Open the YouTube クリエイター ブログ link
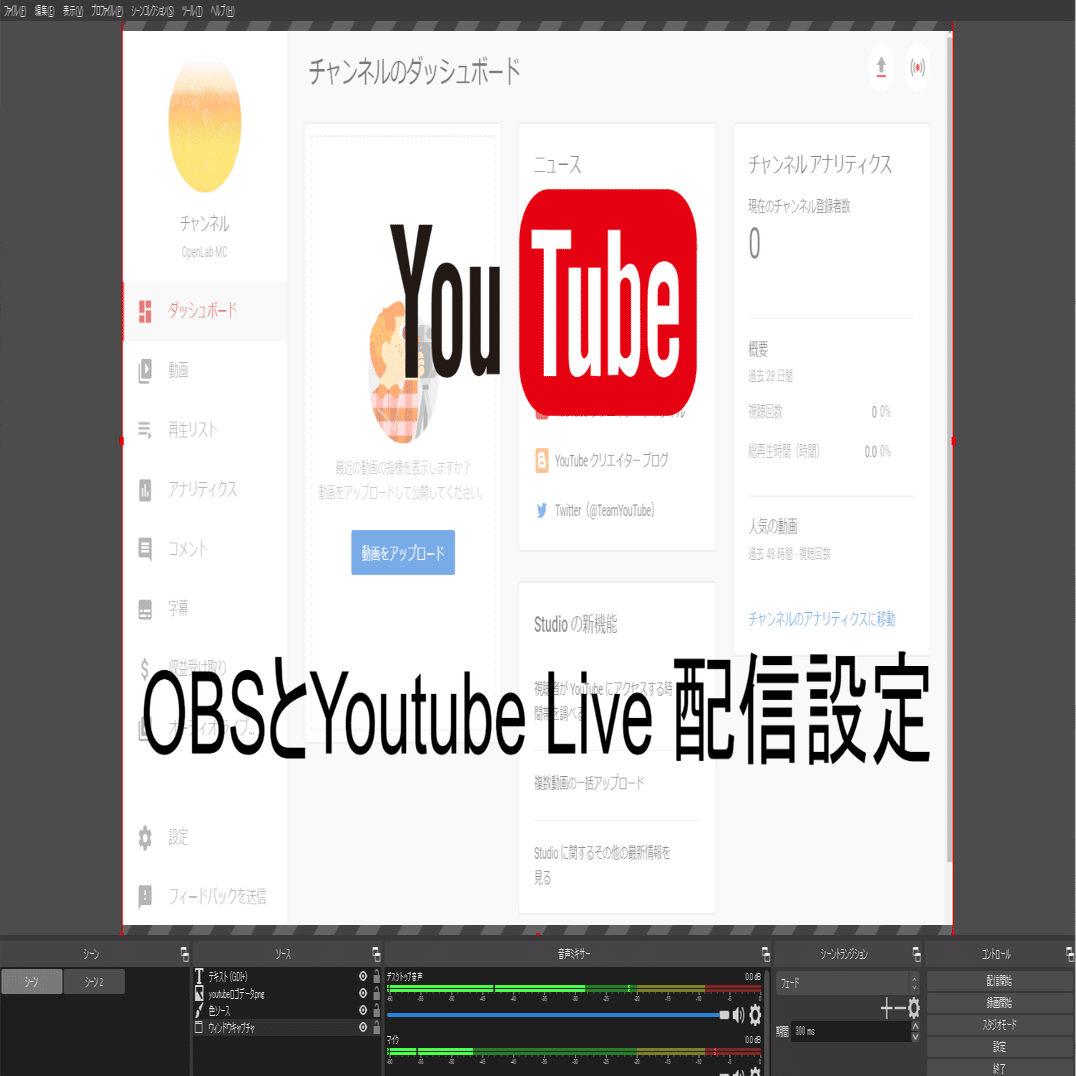The height and width of the screenshot is (1076, 1076). pos(602,460)
